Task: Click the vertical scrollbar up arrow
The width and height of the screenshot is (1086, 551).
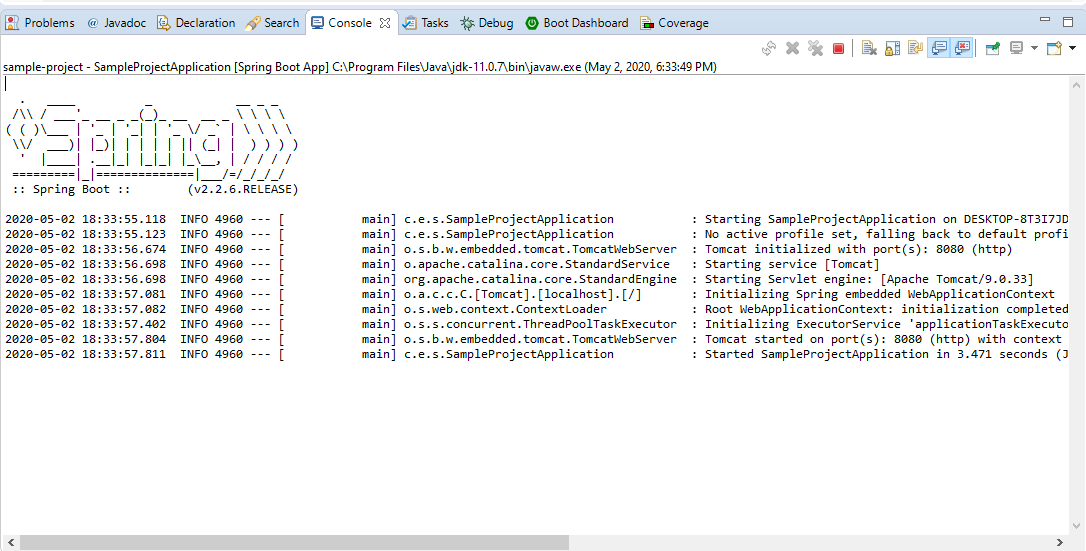Action: click(1076, 84)
